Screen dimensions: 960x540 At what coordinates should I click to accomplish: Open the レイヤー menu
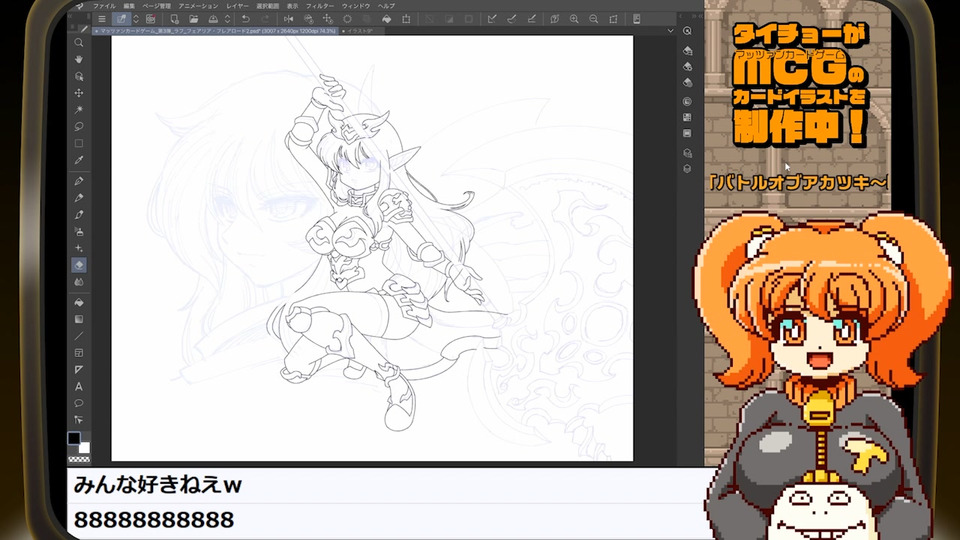pos(238,6)
